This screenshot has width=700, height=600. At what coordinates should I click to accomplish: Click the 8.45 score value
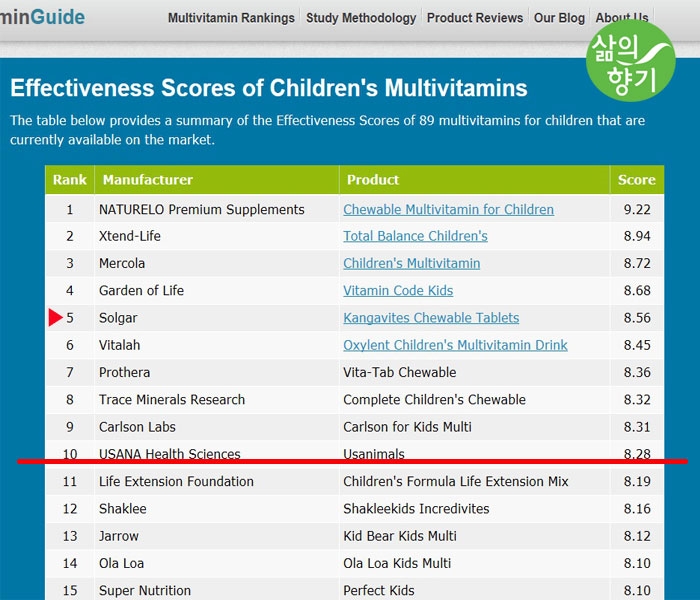[x=637, y=345]
